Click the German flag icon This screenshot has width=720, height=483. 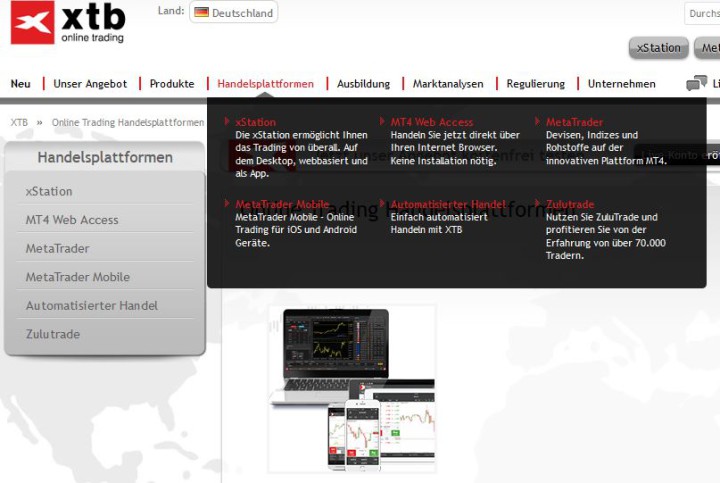click(x=201, y=12)
